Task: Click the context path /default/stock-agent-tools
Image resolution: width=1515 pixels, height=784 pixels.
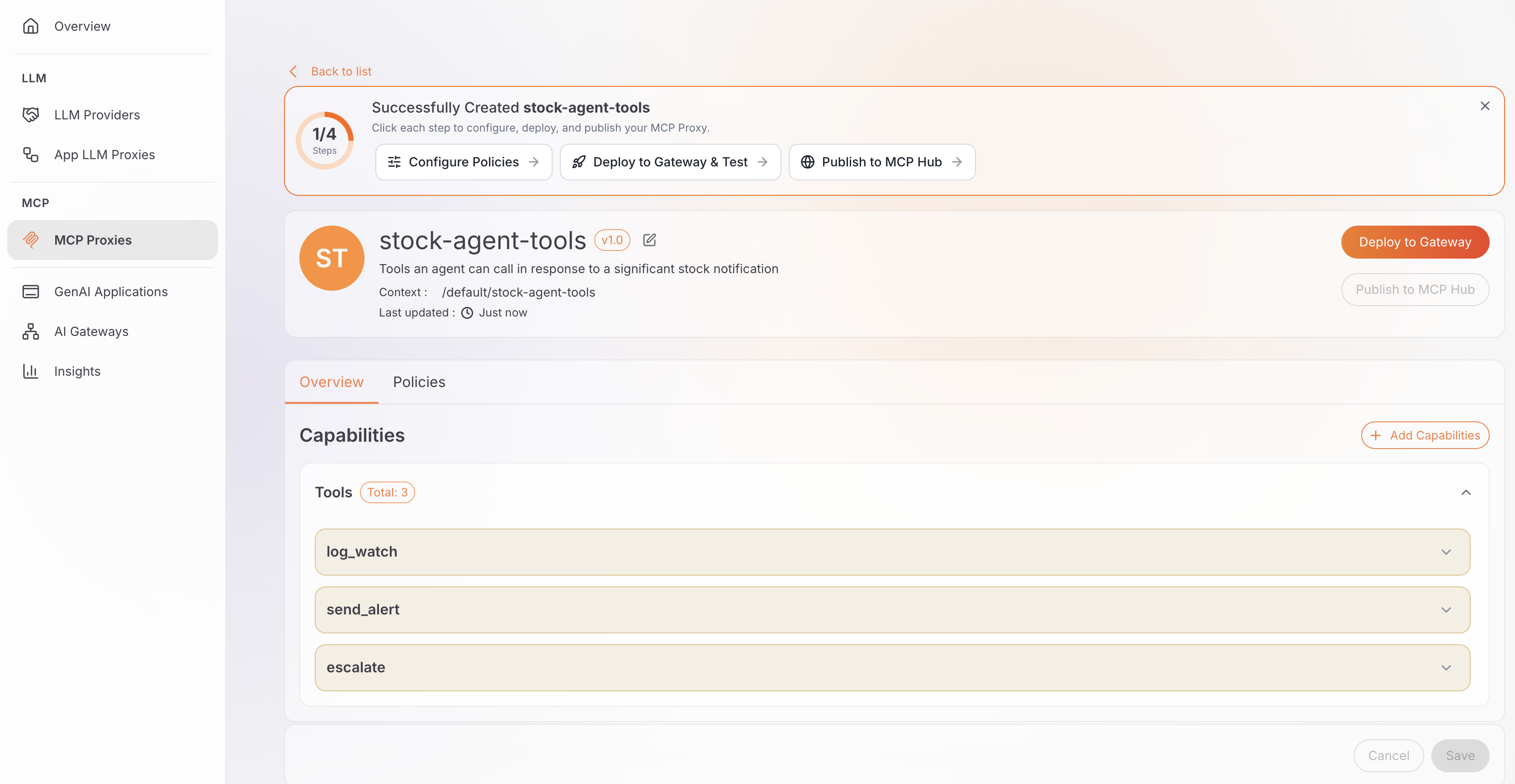Action: click(x=518, y=293)
